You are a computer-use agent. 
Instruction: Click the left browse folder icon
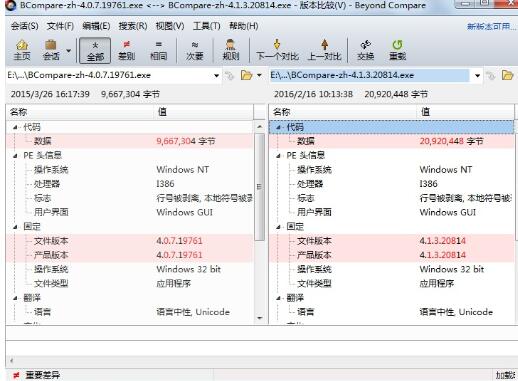click(x=246, y=75)
